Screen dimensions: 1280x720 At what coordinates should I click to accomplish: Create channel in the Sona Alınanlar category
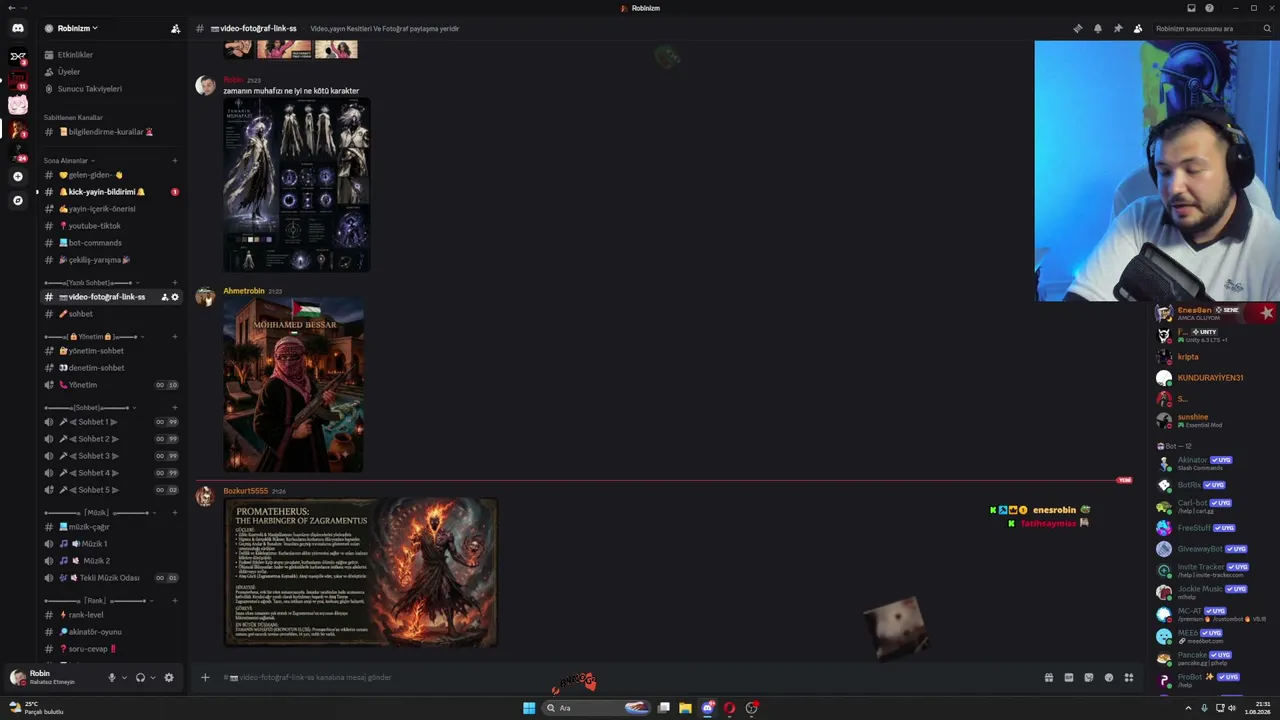click(175, 160)
